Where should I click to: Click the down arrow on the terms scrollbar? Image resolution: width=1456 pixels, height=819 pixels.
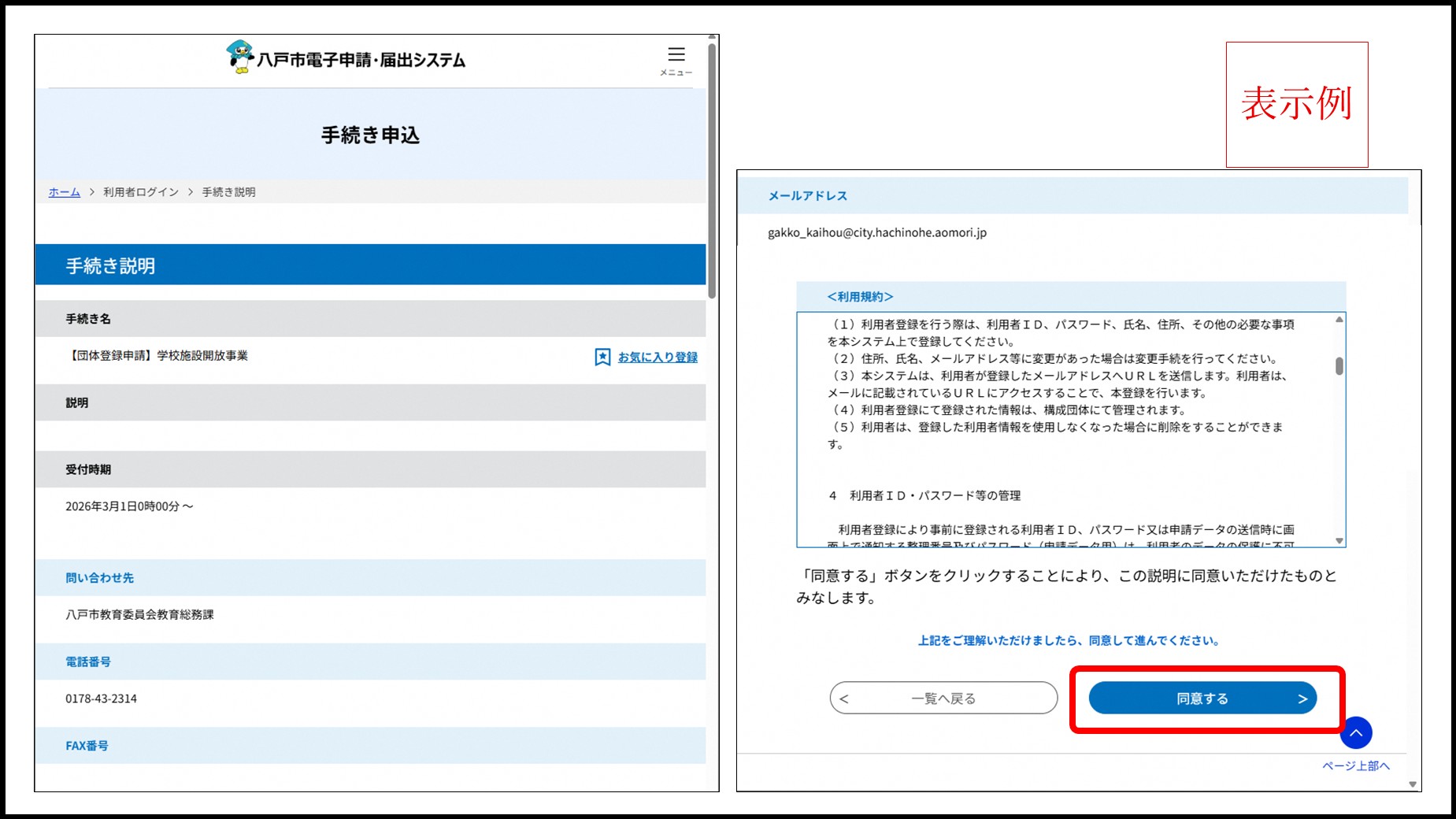1339,539
